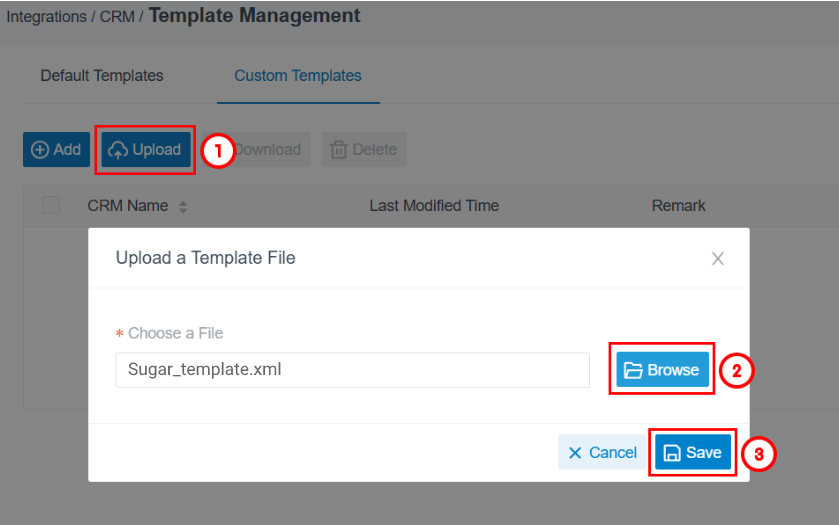The width and height of the screenshot is (839, 525).
Task: Close the Upload a Template File dialog
Action: pyautogui.click(x=718, y=258)
